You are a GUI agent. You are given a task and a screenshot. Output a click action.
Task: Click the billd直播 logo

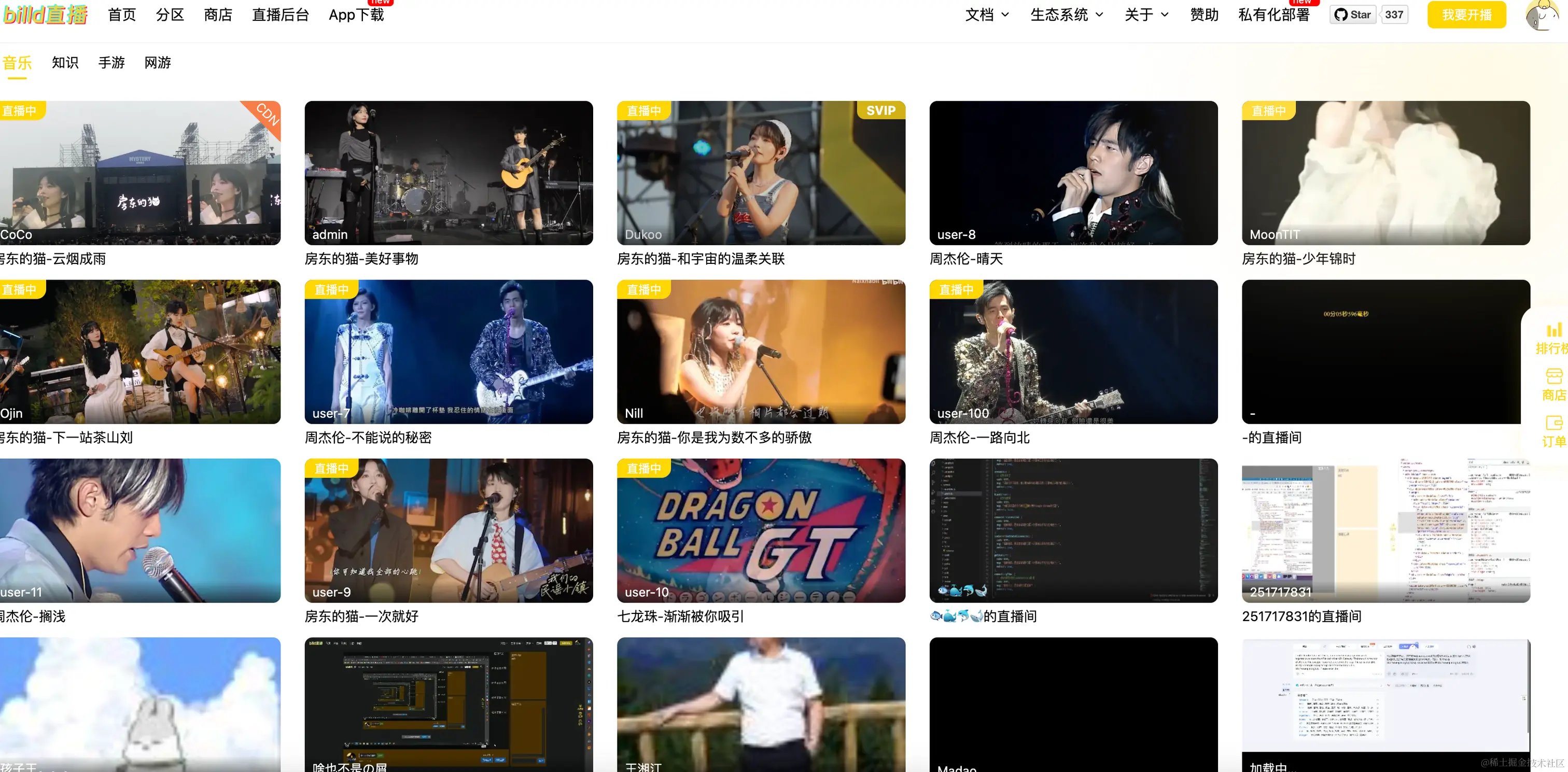(x=46, y=14)
